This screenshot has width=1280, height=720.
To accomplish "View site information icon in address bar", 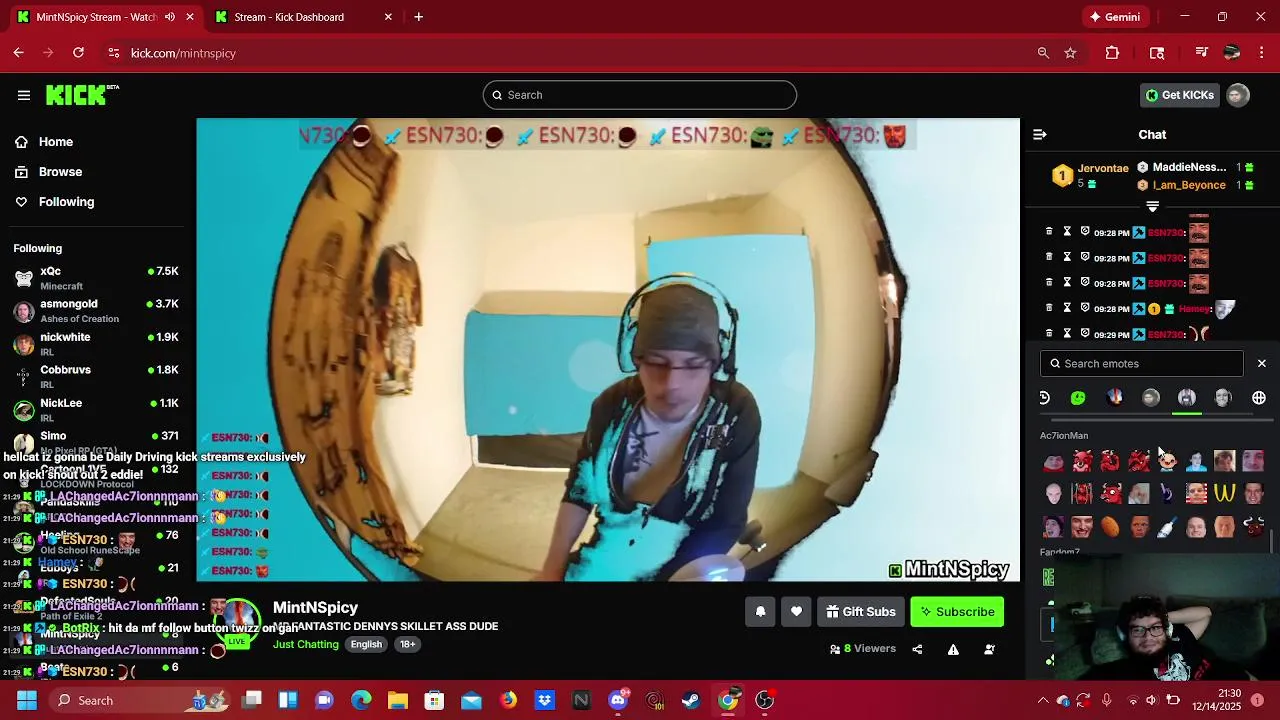I will pyautogui.click(x=113, y=53).
